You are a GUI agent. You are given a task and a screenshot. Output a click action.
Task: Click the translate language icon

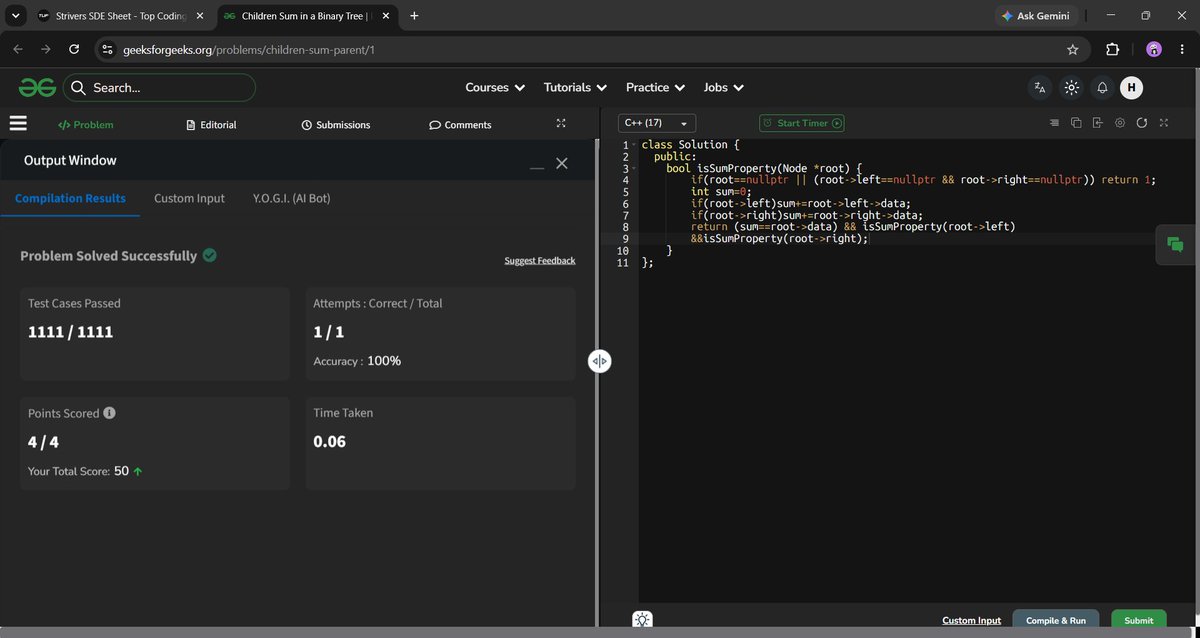coord(1040,88)
